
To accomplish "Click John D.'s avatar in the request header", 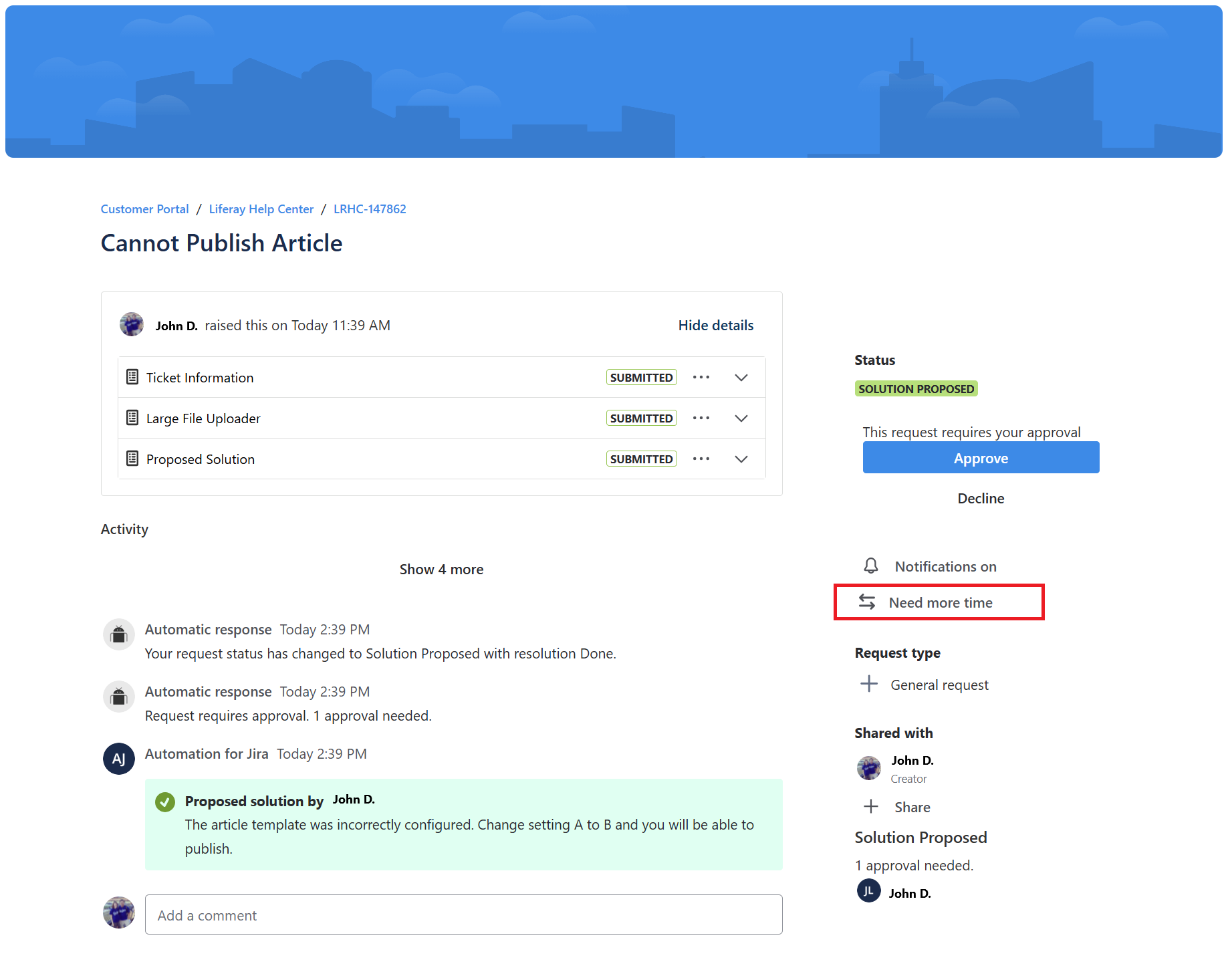I will click(x=132, y=325).
